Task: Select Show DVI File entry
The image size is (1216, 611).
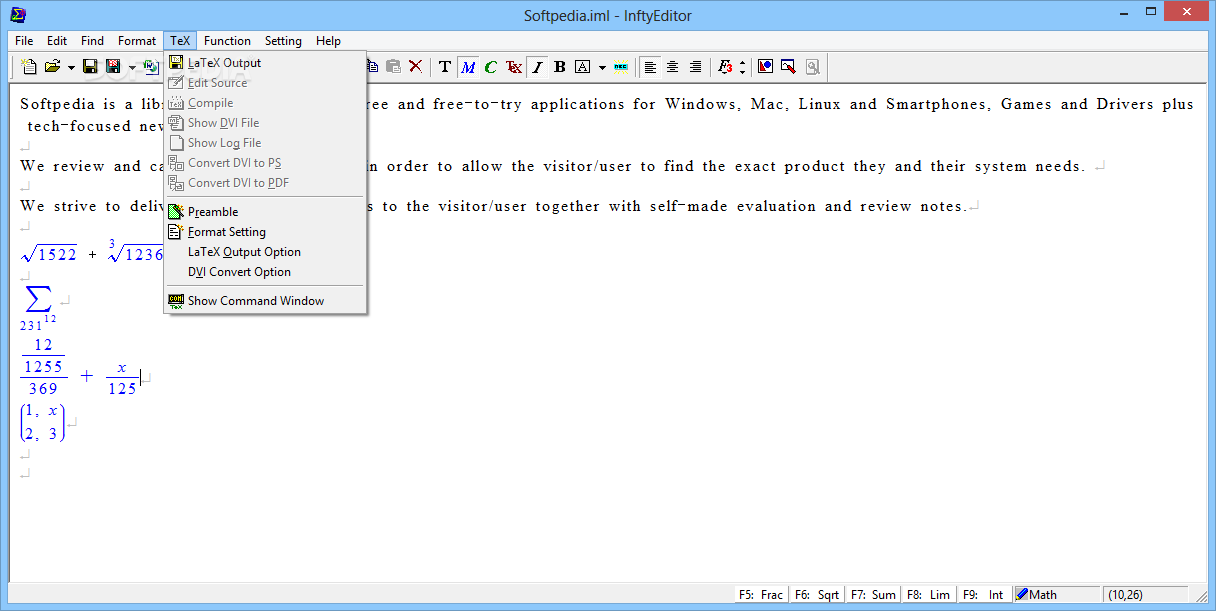Action: [265, 123]
